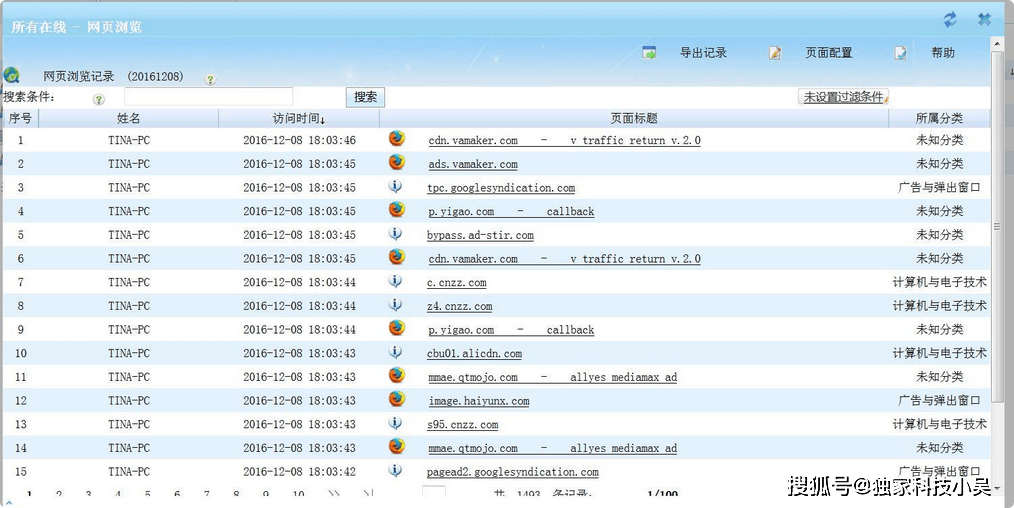Click the info icon beside pagead2.googlesyndication.com
1014x508 pixels.
(x=395, y=470)
